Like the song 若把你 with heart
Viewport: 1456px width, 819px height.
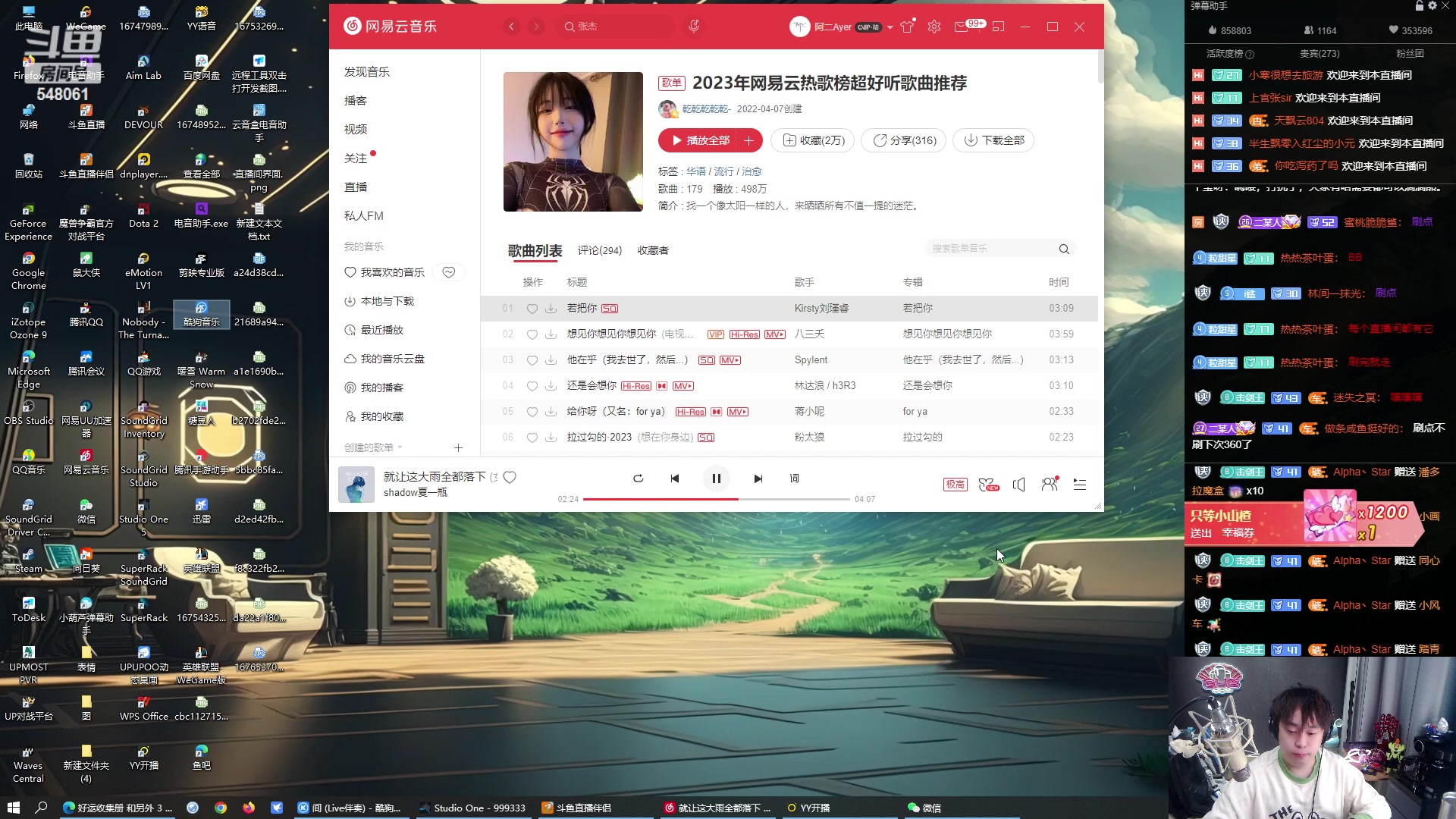click(x=532, y=309)
